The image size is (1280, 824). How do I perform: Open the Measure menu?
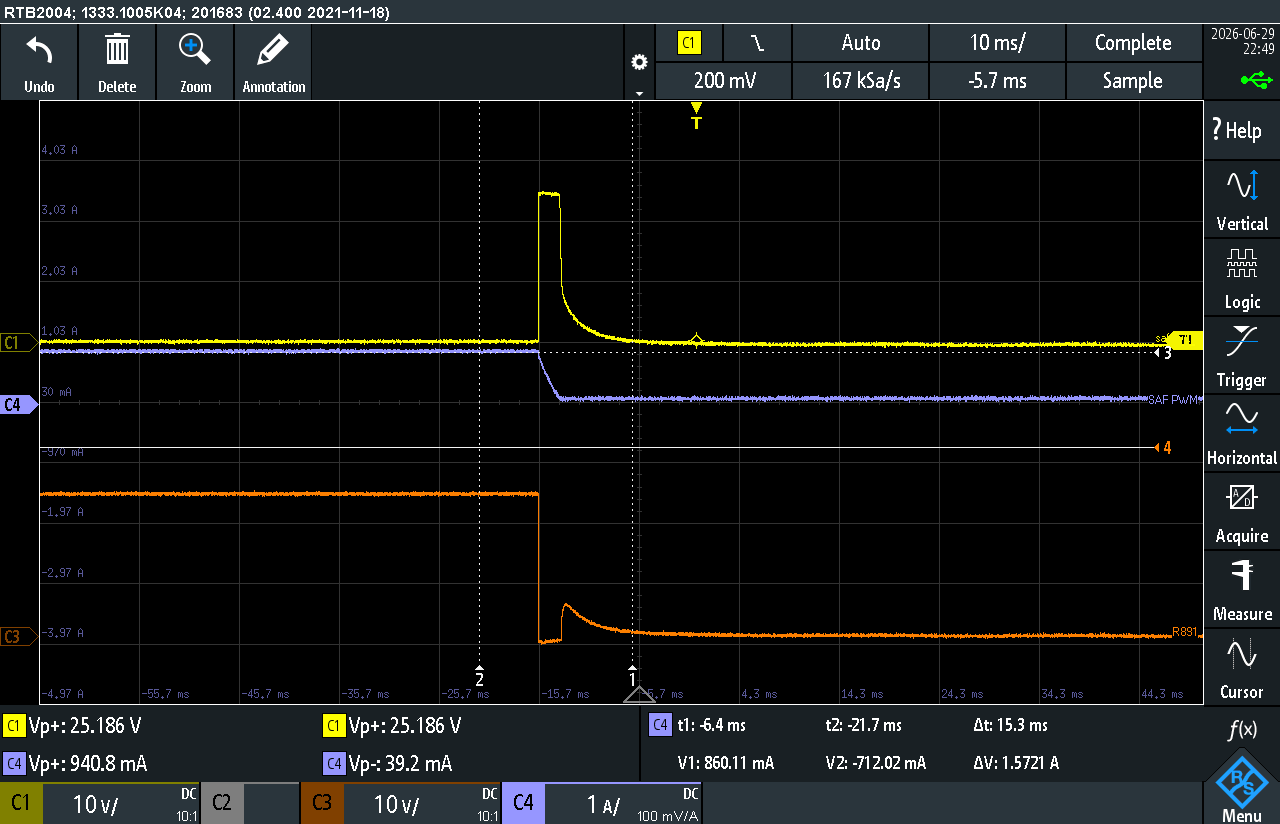point(1242,591)
